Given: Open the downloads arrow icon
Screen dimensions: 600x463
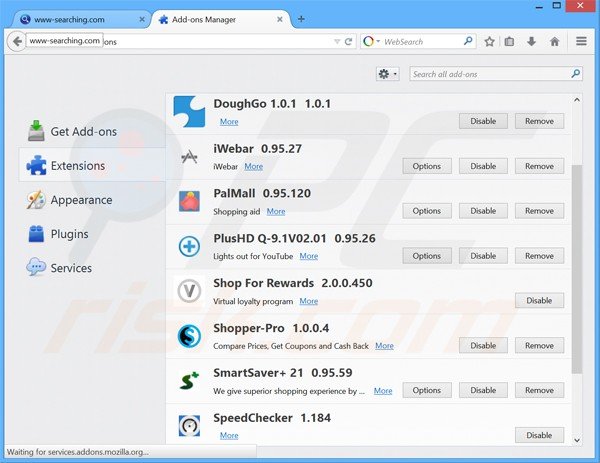Looking at the screenshot, I should click(532, 41).
